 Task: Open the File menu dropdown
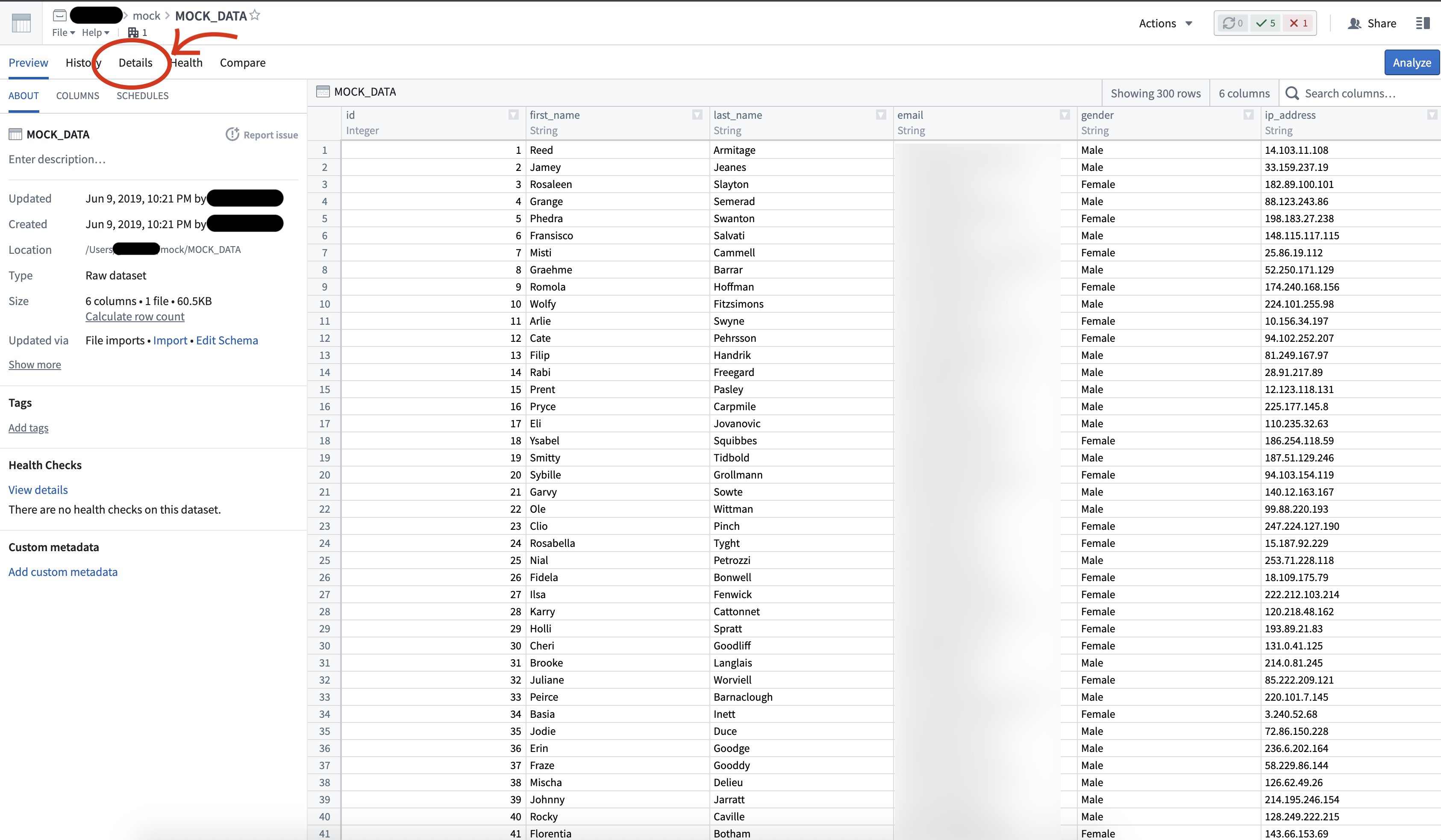64,32
